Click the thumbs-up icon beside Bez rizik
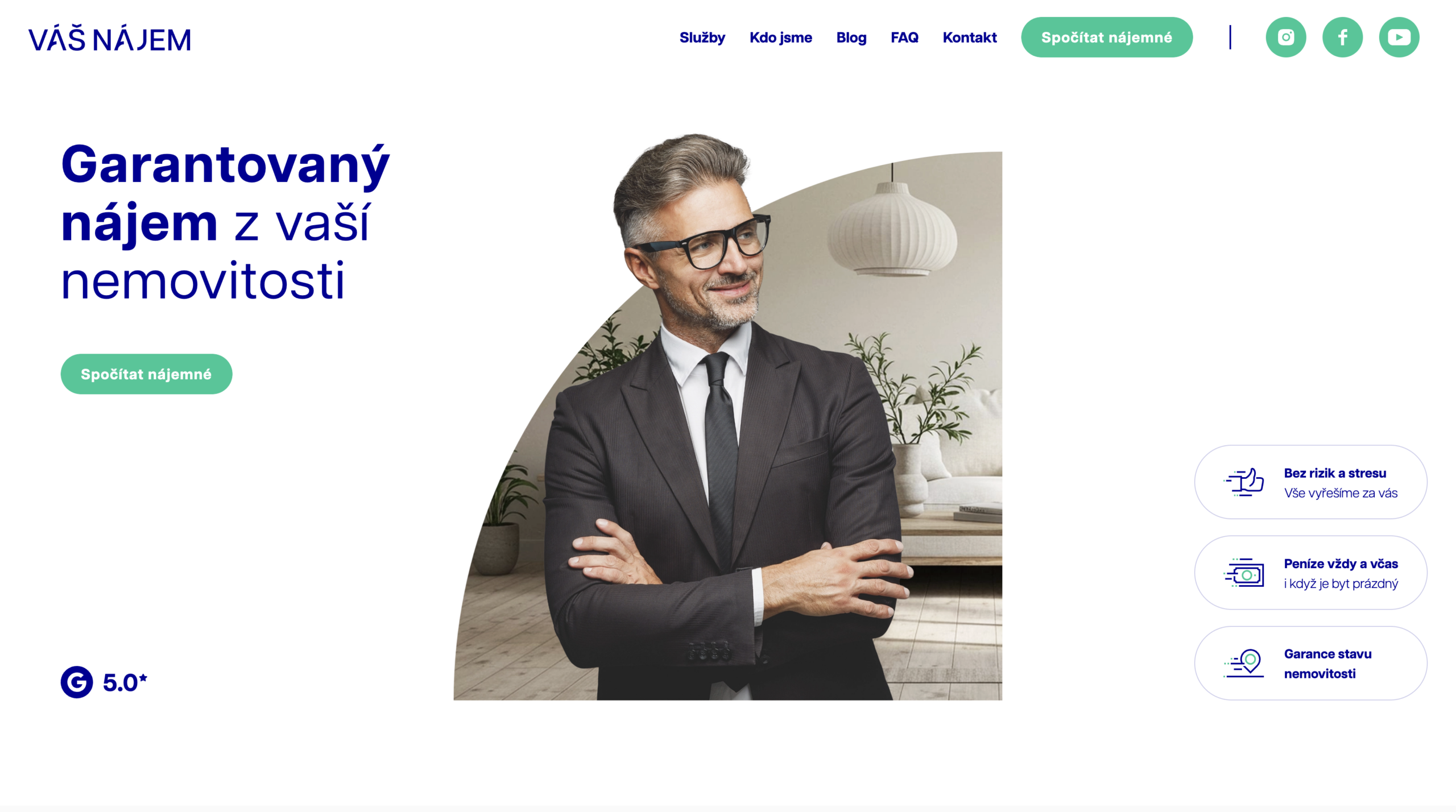 coord(1244,482)
